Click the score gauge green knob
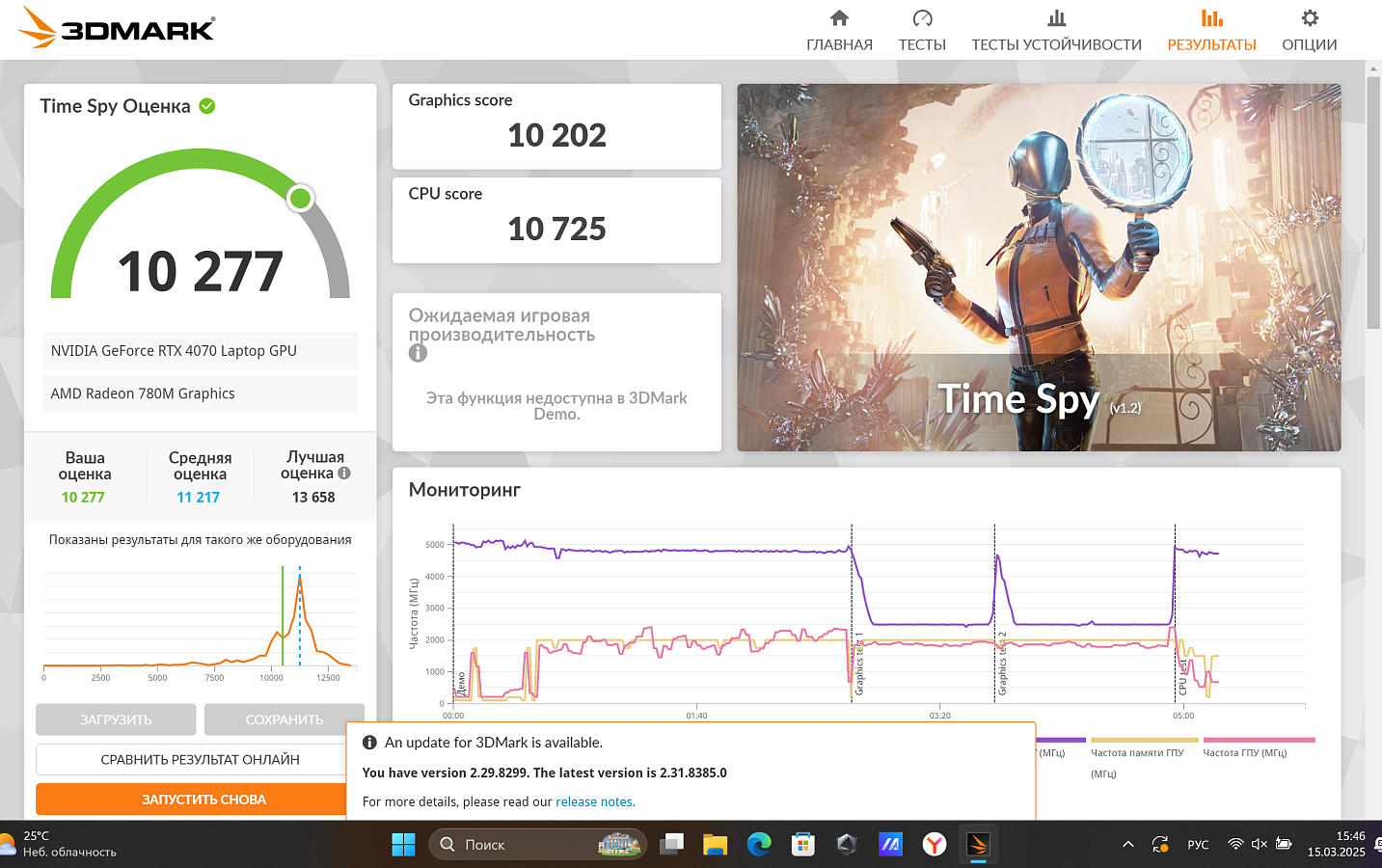 pos(301,198)
